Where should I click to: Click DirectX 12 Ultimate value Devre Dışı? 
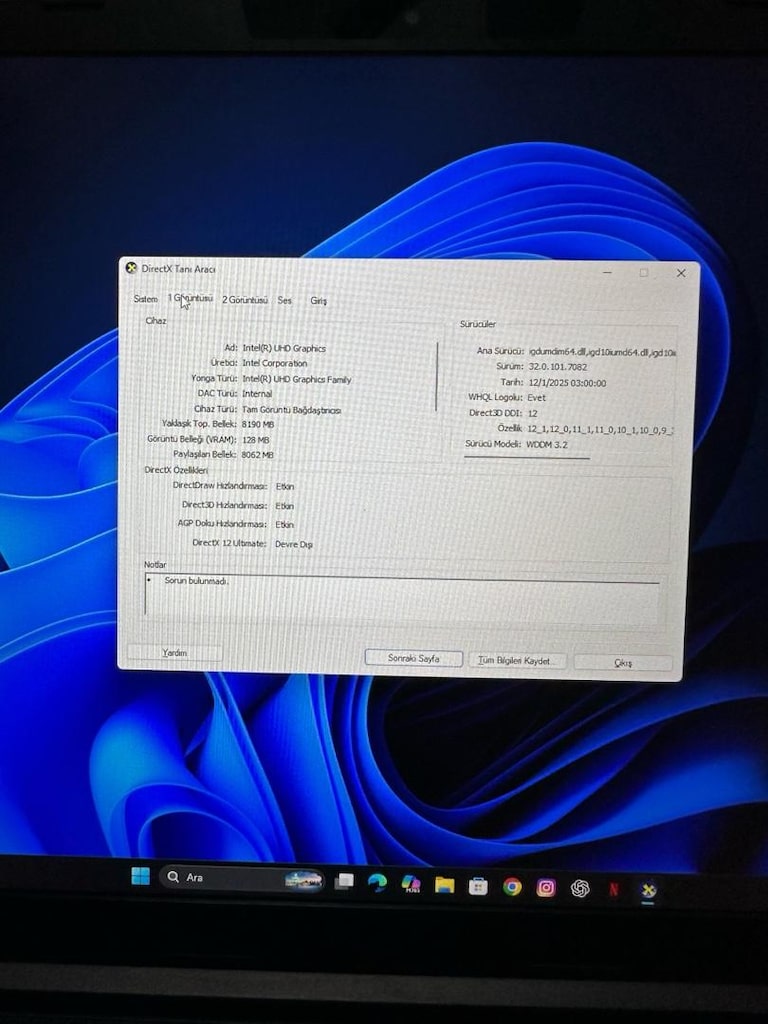point(294,544)
